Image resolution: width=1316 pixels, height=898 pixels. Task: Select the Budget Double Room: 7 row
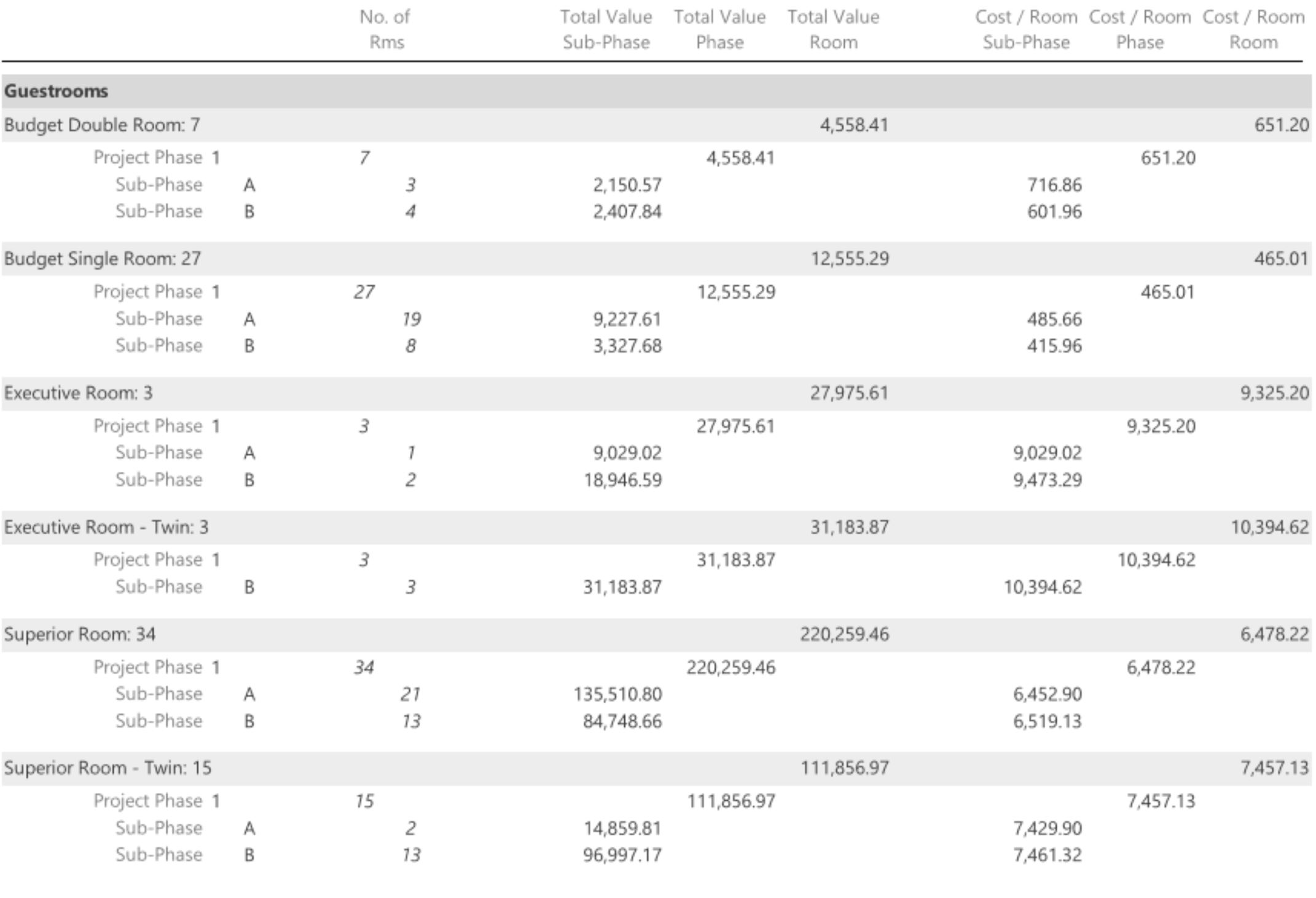(x=102, y=125)
